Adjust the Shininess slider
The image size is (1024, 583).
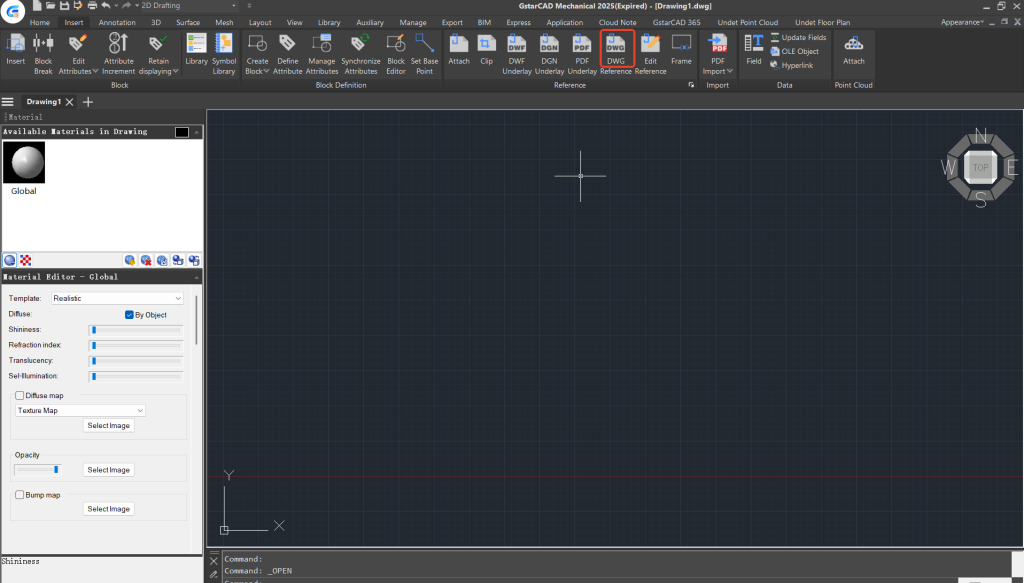coord(136,330)
